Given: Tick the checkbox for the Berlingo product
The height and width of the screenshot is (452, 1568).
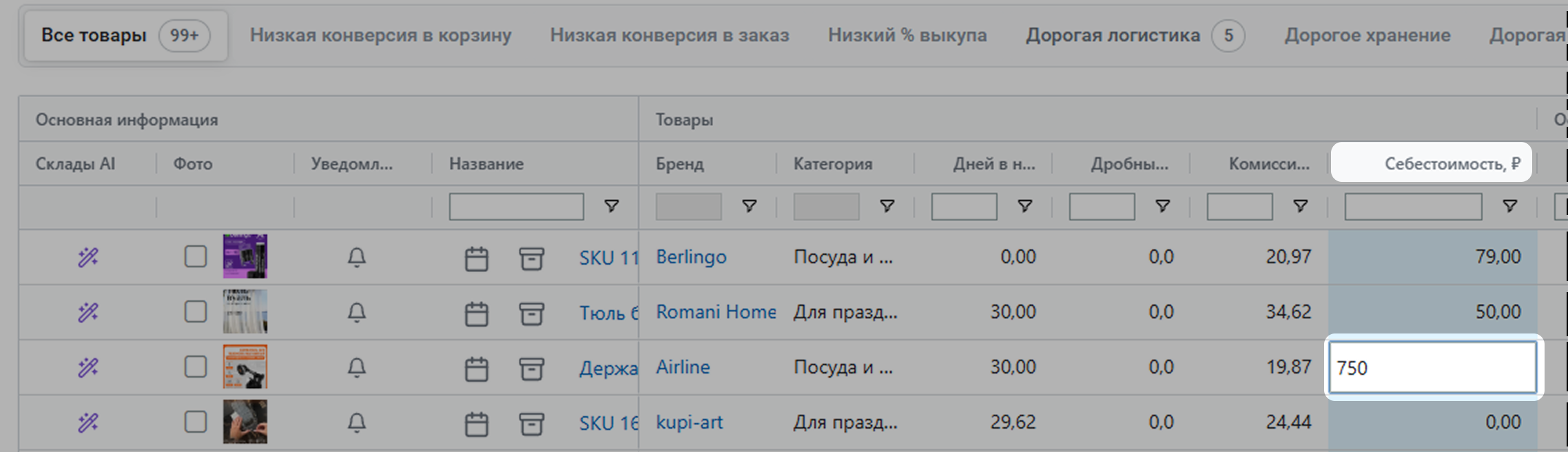Looking at the screenshot, I should point(196,256).
